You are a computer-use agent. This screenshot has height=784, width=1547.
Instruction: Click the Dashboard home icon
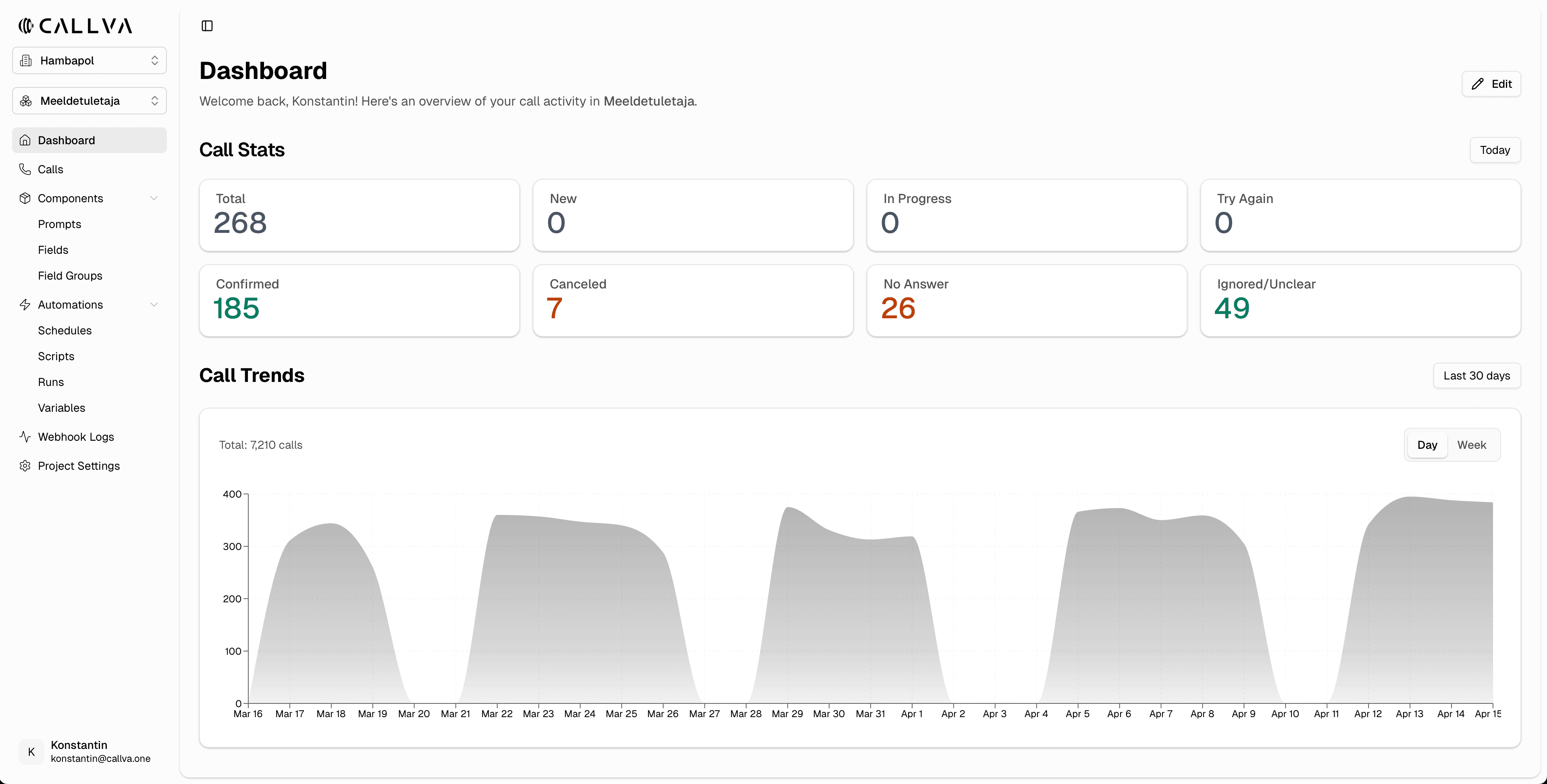click(x=25, y=140)
